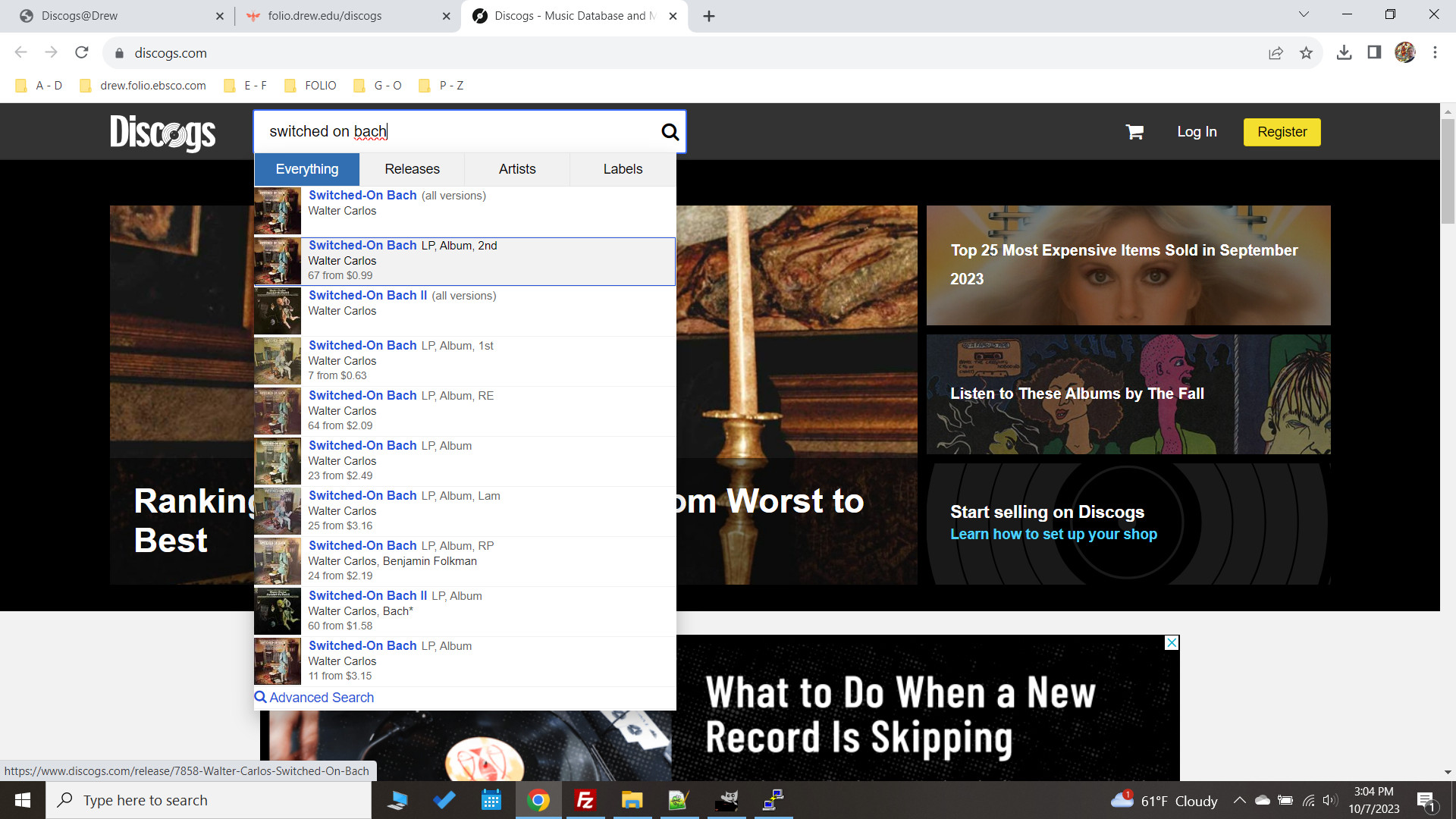Click Learn how to set up your shop
Image resolution: width=1456 pixels, height=819 pixels.
point(1053,534)
